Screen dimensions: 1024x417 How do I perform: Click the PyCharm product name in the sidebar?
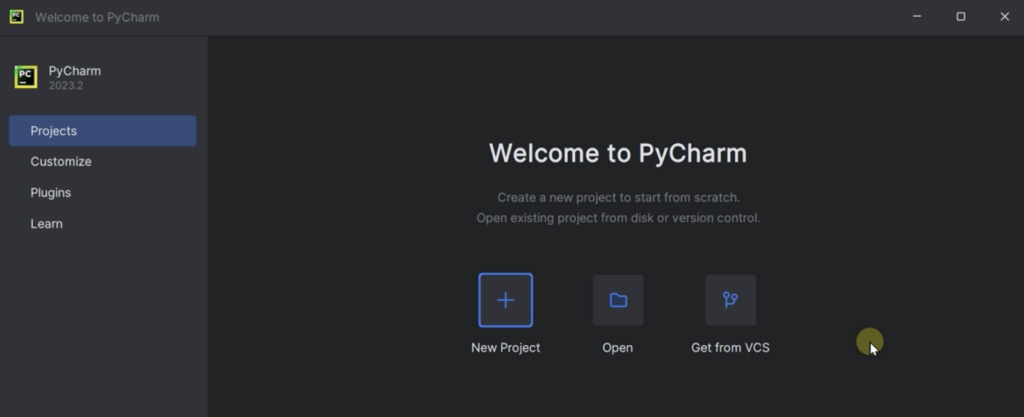(75, 71)
